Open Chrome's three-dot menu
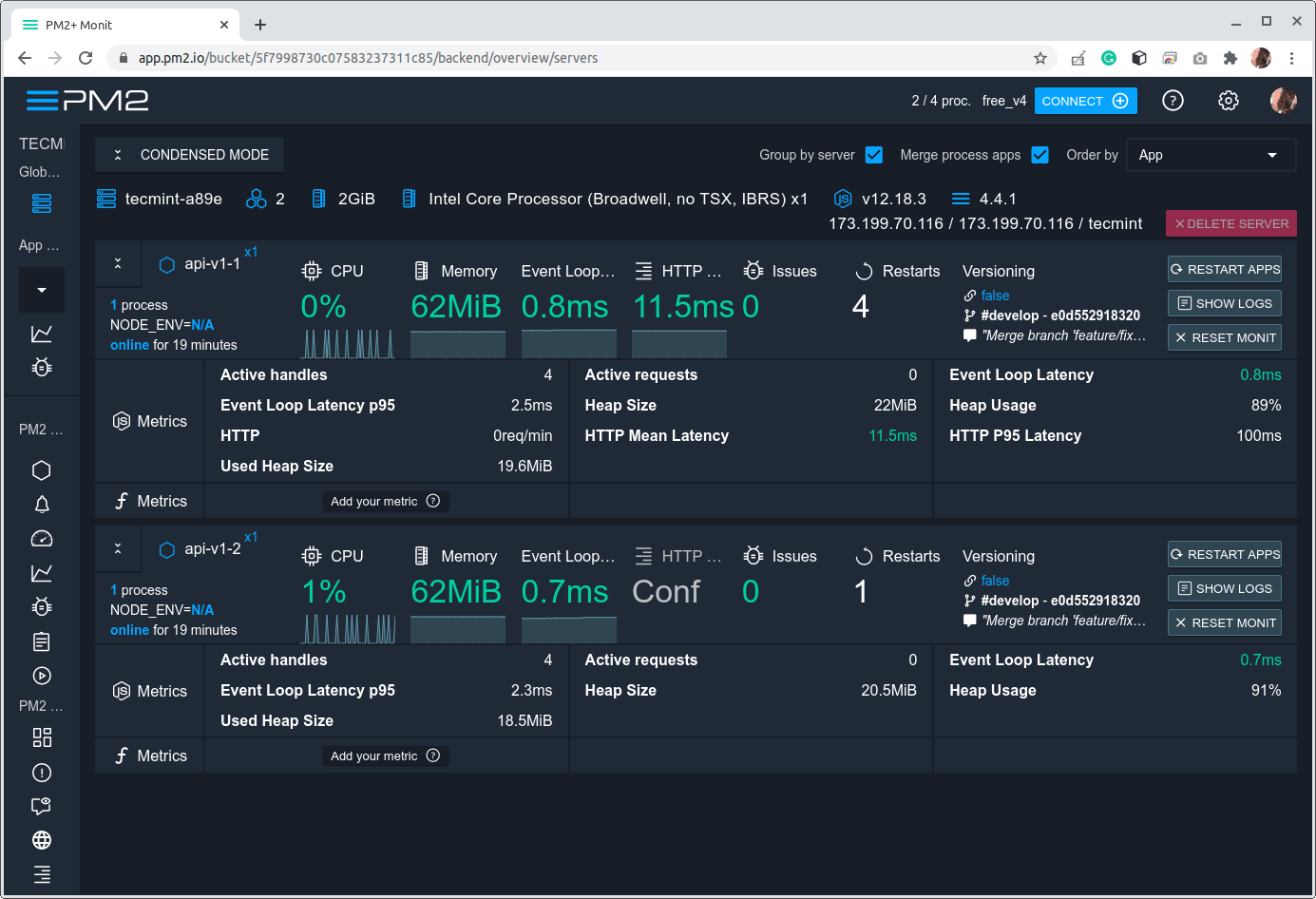The height and width of the screenshot is (899, 1316). [1293, 58]
